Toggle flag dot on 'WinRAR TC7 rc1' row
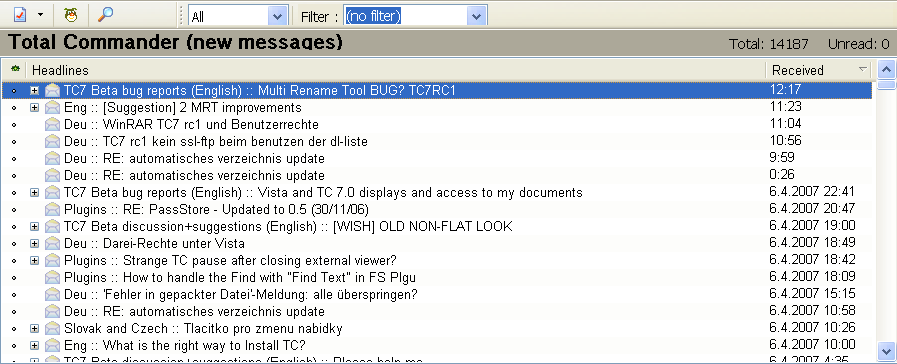Viewport: 897px width, 364px height. click(14, 125)
